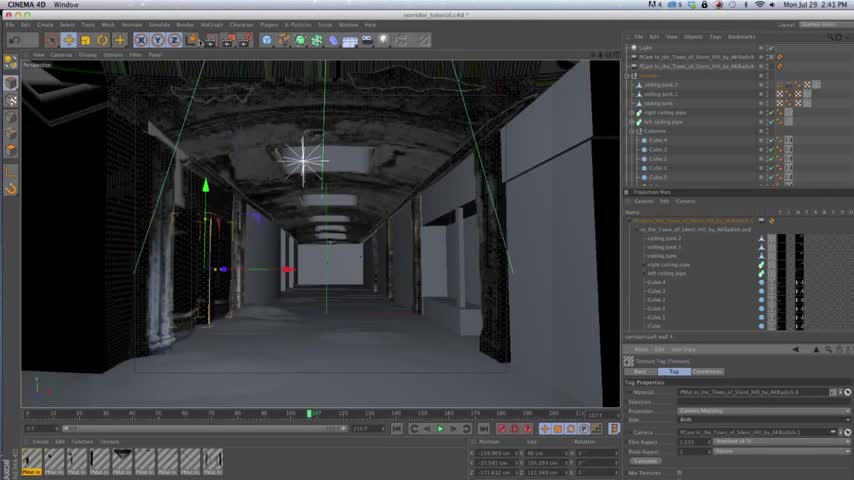Open the Wi-Fi status menu
The width and height of the screenshot is (854, 480).
[x=759, y=4]
